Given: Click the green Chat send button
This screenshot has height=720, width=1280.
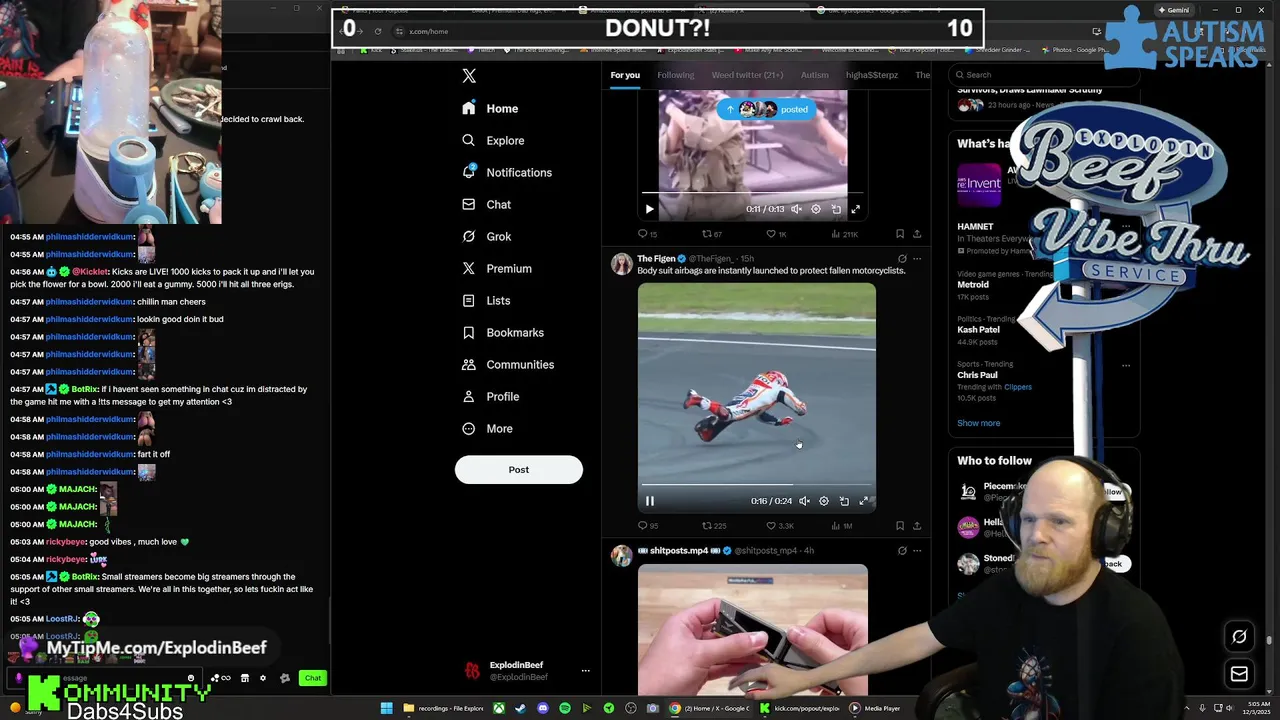Looking at the screenshot, I should (313, 678).
